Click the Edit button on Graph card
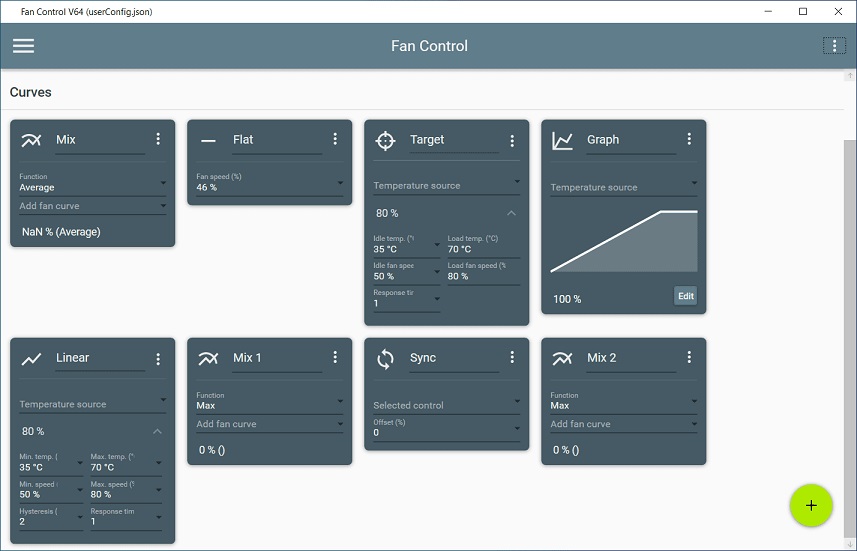The height and width of the screenshot is (551, 857). (x=685, y=296)
